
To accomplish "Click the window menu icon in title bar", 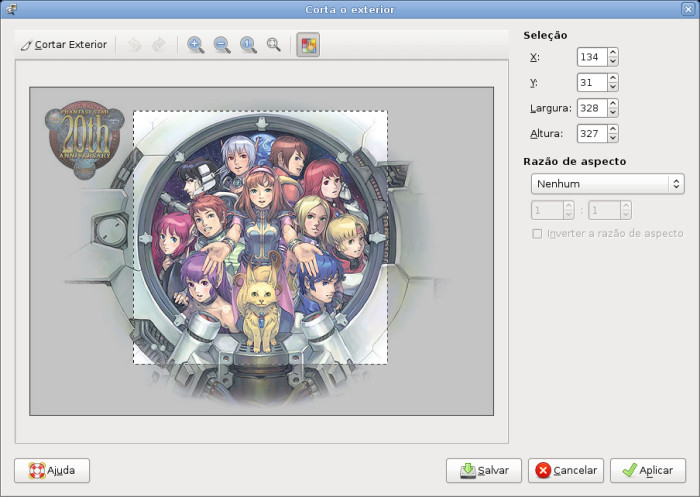I will tap(11, 9).
